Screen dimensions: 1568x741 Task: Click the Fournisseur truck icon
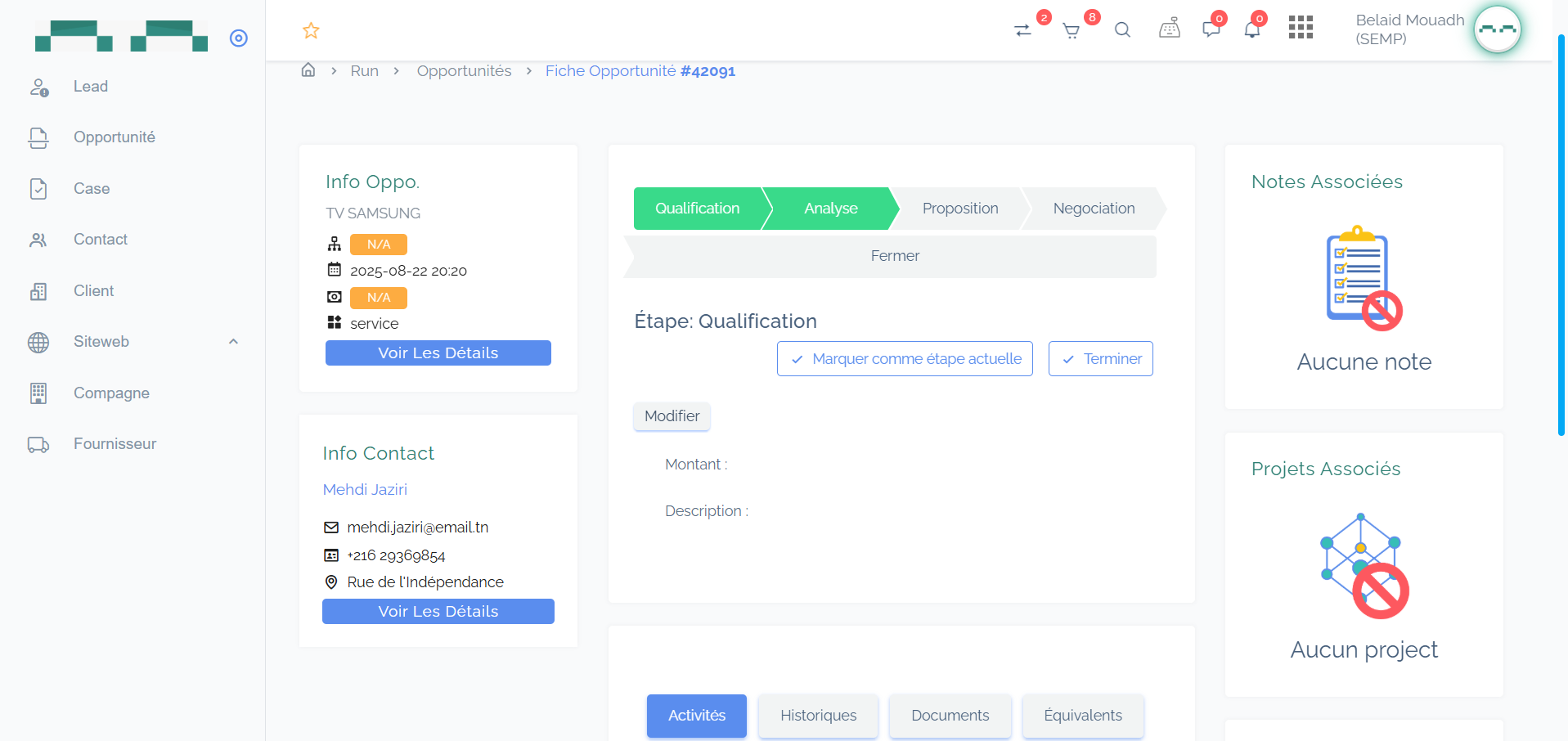(x=38, y=444)
